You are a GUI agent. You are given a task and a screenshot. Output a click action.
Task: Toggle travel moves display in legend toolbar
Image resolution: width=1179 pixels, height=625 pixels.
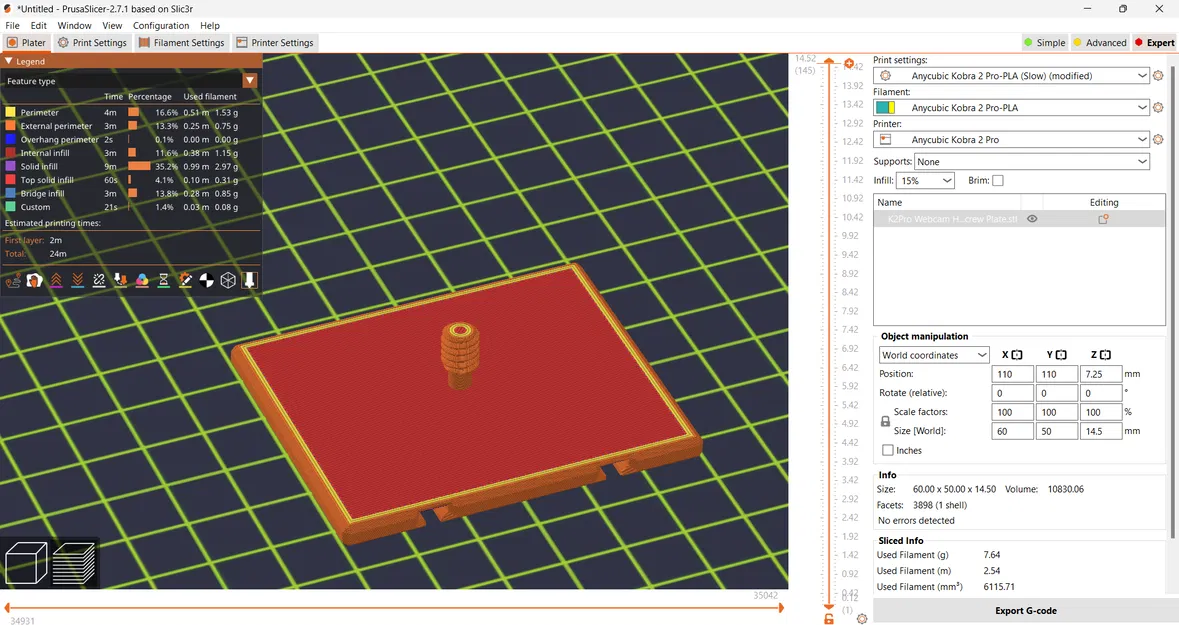(x=13, y=281)
